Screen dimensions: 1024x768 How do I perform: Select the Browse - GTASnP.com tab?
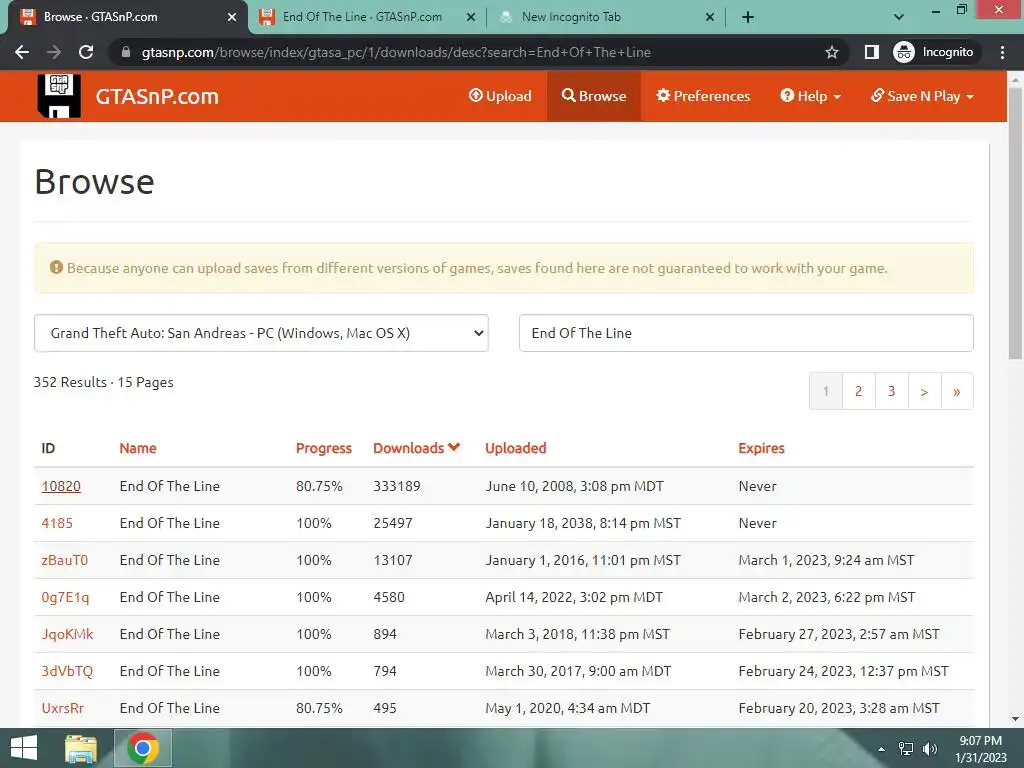coord(124,17)
